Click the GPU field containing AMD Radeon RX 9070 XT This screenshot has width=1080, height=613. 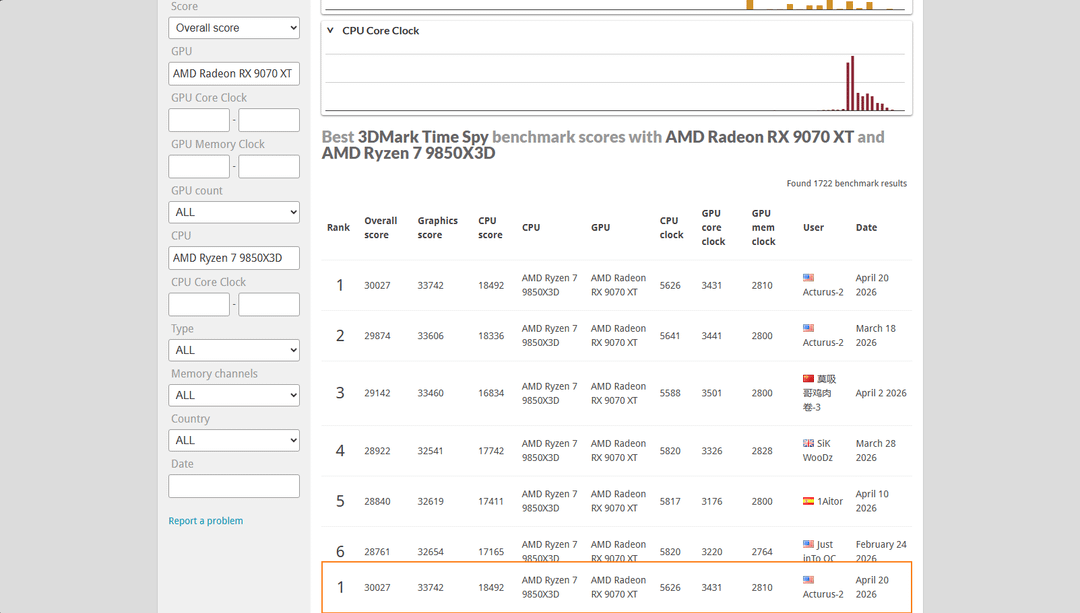click(234, 74)
